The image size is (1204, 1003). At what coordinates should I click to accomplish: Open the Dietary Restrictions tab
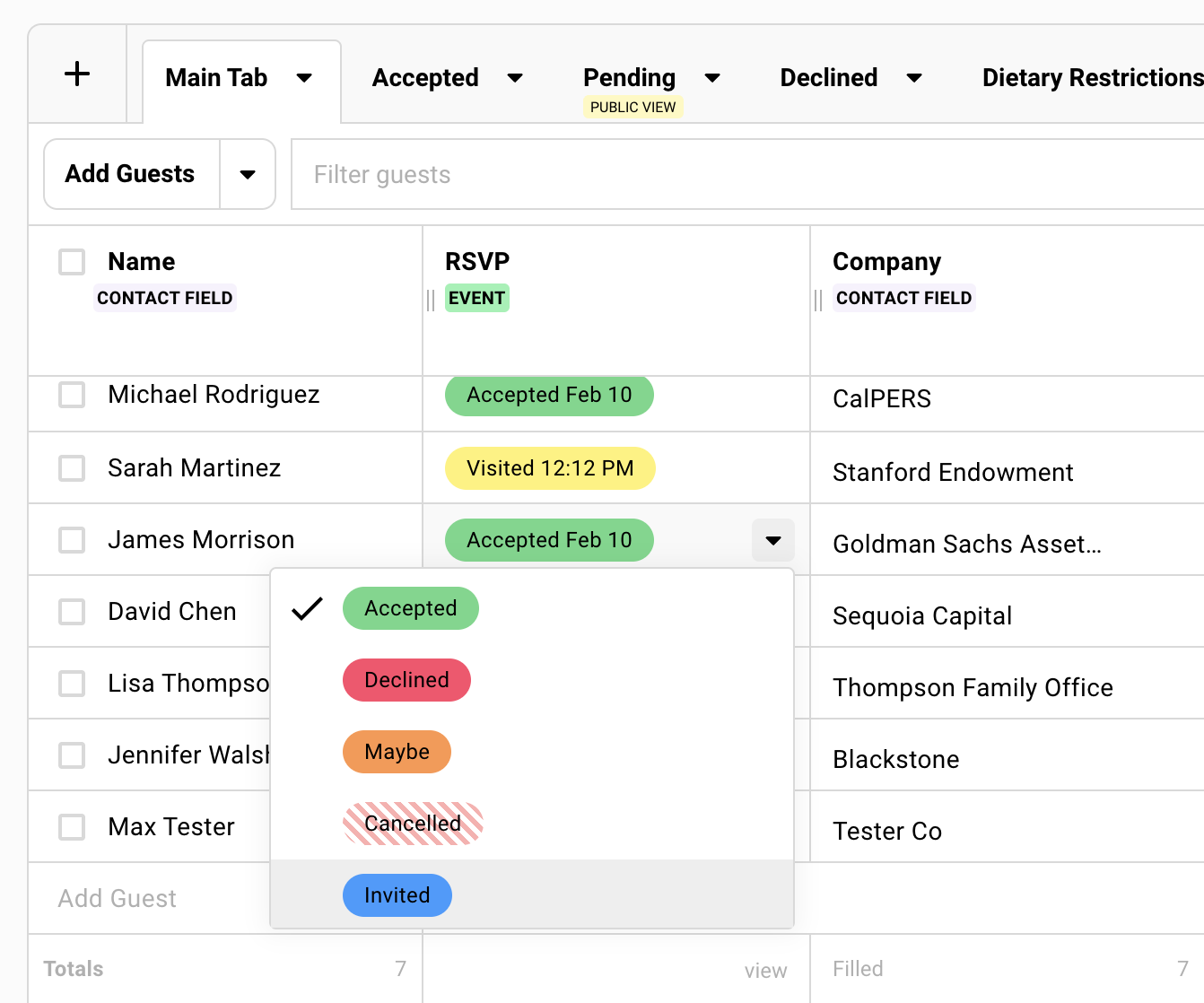click(x=1090, y=78)
